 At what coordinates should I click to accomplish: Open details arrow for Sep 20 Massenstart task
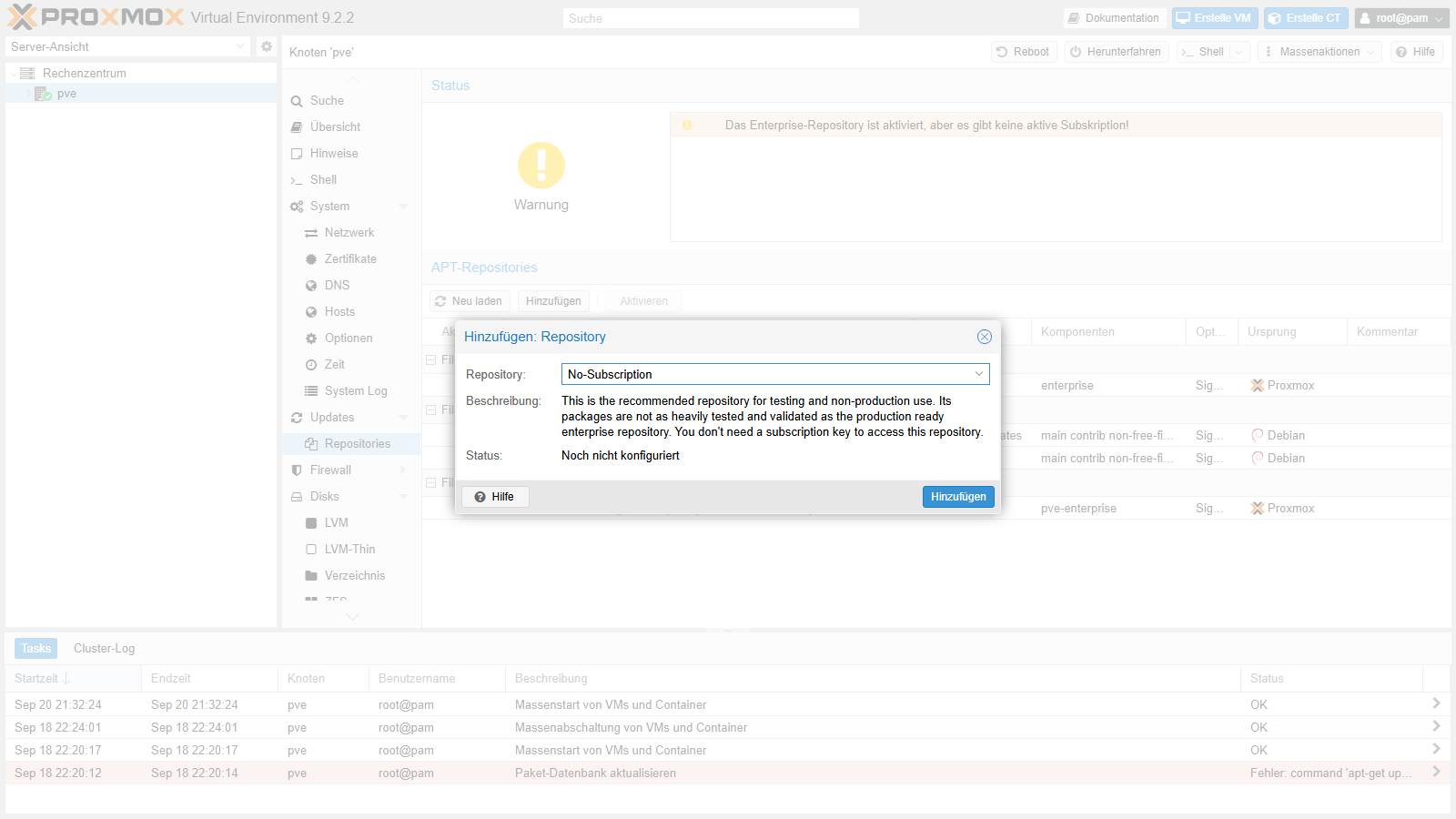(1436, 703)
